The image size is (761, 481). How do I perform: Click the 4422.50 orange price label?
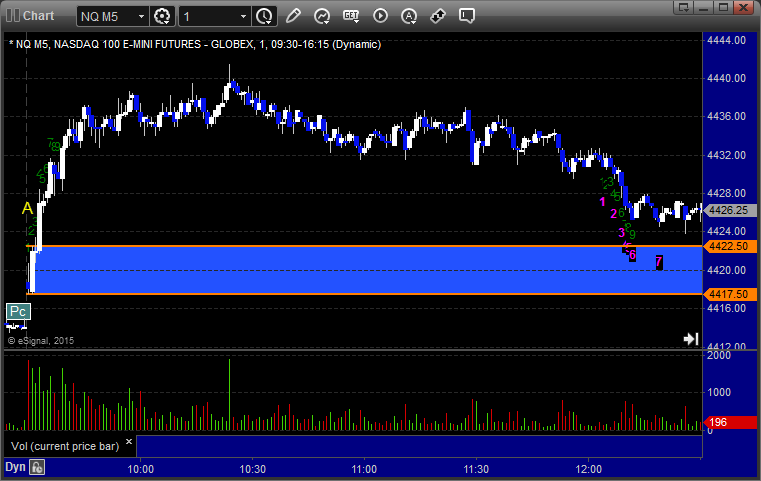tap(729, 246)
